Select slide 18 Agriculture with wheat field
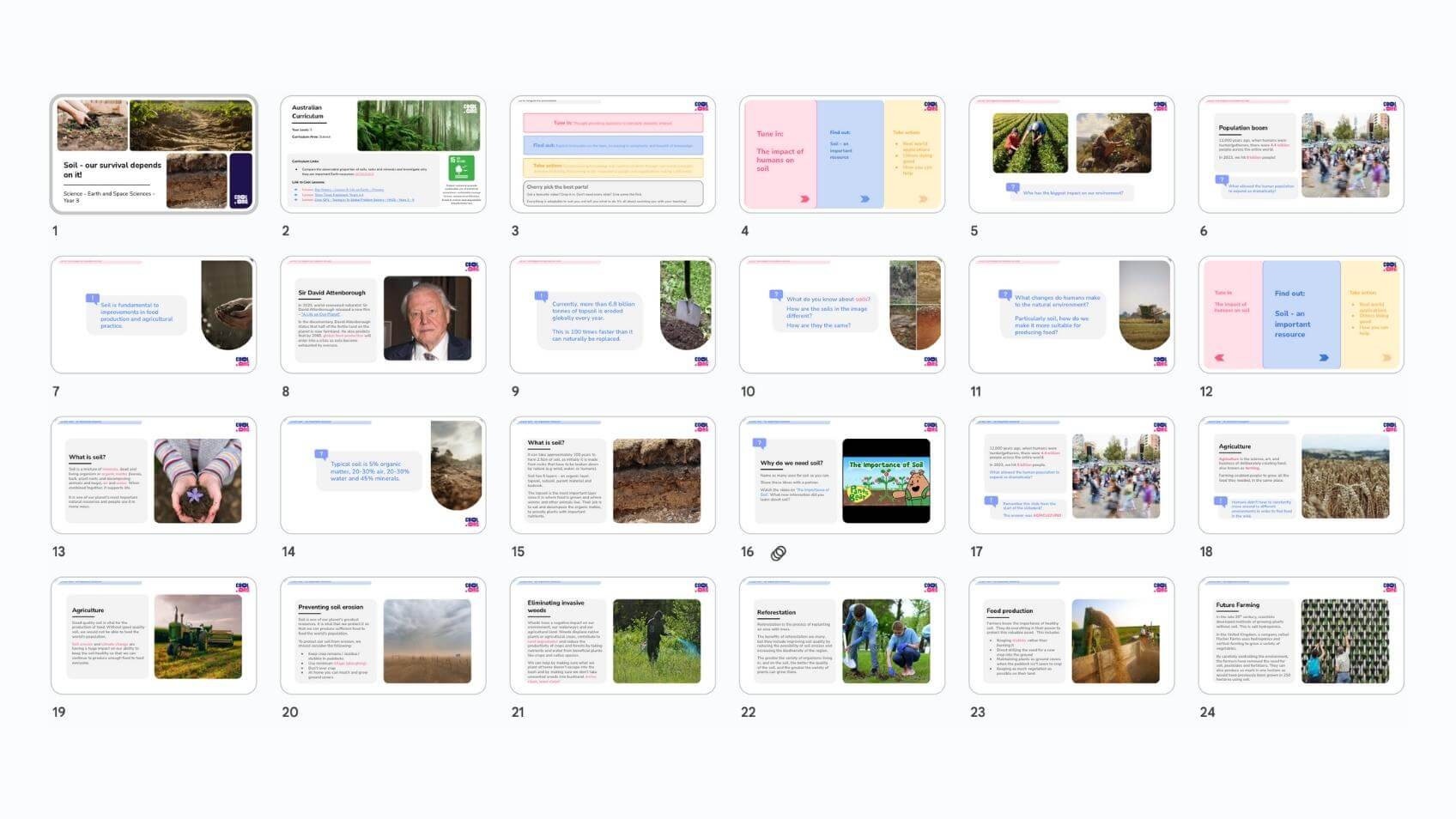Screen dimensions: 1456x819 tap(1301, 476)
